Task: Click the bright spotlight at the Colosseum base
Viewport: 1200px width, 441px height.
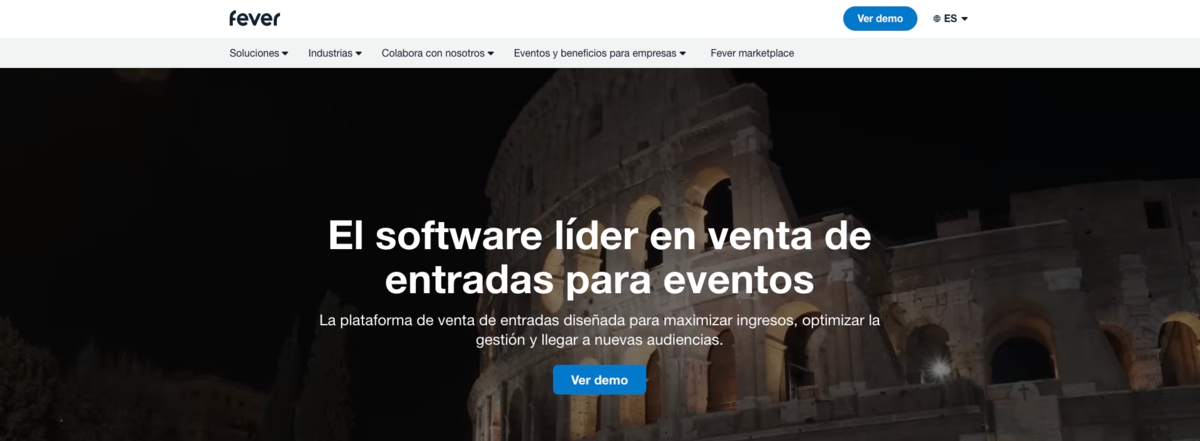Action: [x=939, y=369]
